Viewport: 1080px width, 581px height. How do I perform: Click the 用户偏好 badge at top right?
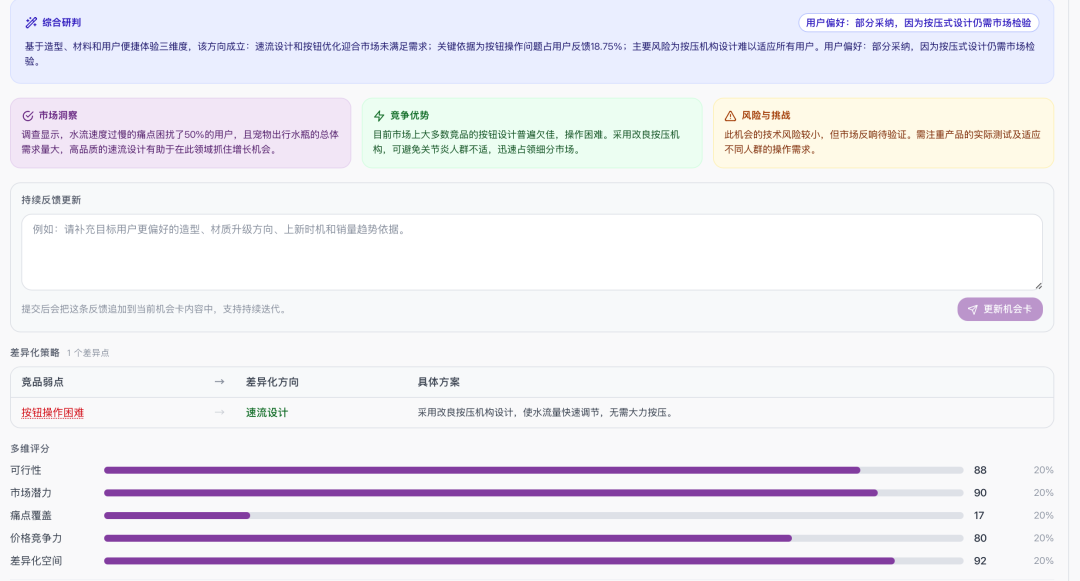pos(918,23)
